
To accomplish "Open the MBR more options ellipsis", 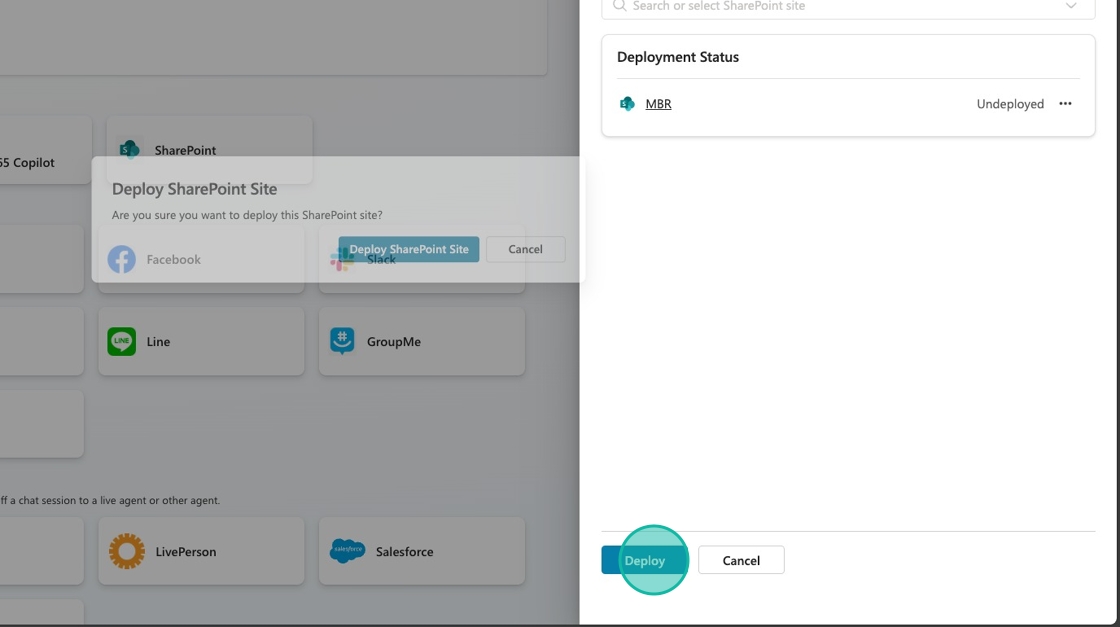I will (1065, 104).
